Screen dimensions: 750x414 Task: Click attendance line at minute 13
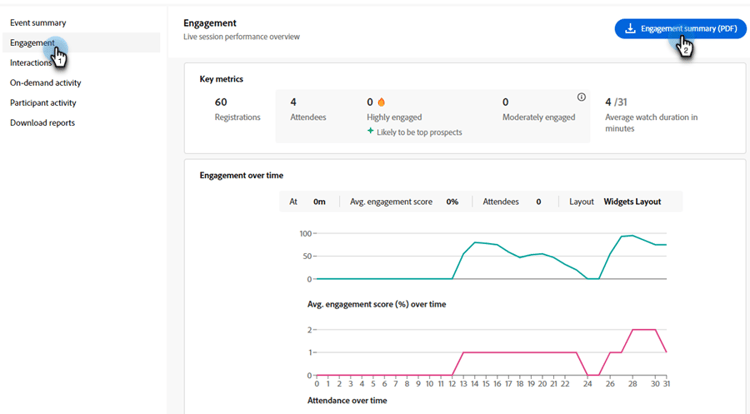pyautogui.click(x=463, y=352)
